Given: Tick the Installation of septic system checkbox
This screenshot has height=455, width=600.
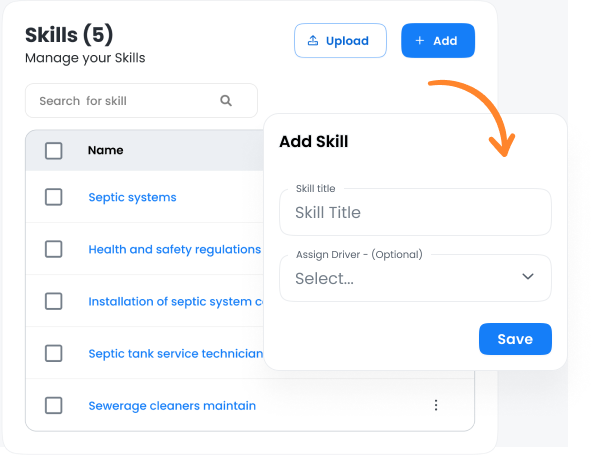Looking at the screenshot, I should coord(54,301).
